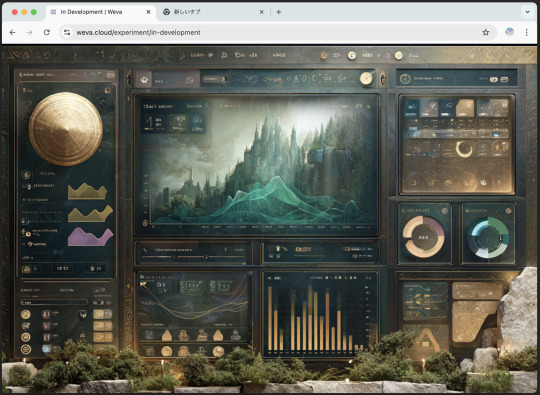Toggle the upper switch in lower-left panel
This screenshot has height=395, width=540.
tap(100, 291)
